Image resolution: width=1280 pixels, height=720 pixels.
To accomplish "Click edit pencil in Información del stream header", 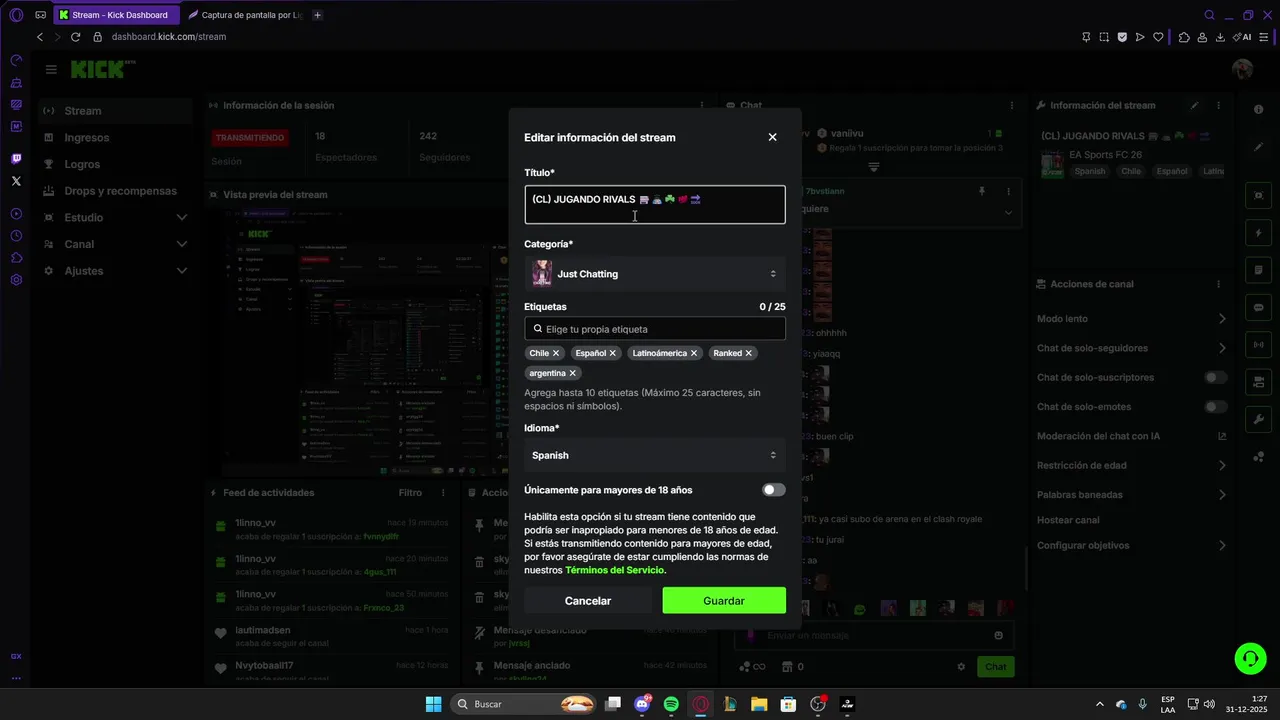I will coord(1194,105).
